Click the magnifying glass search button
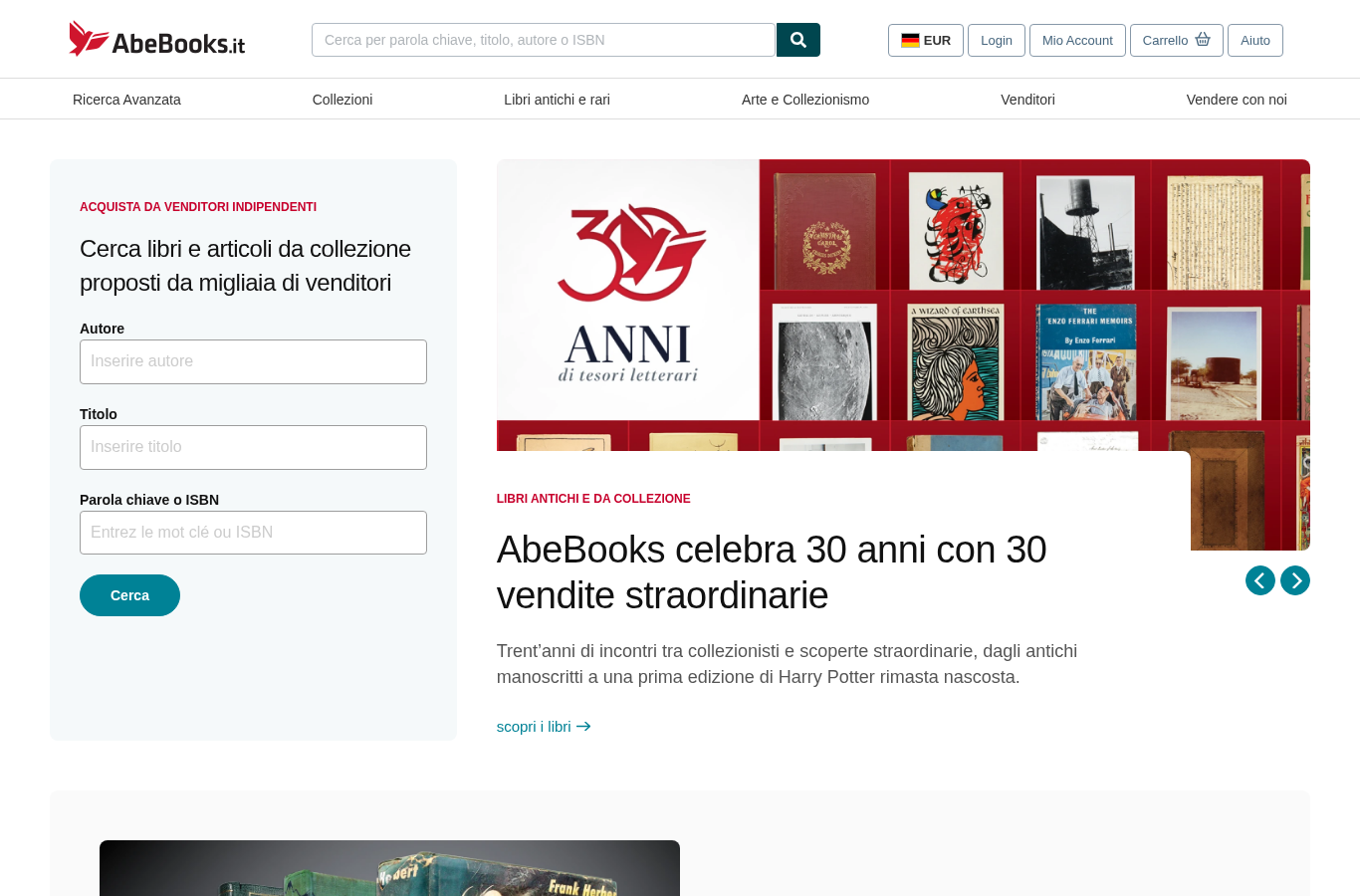Image resolution: width=1360 pixels, height=896 pixels. (798, 40)
